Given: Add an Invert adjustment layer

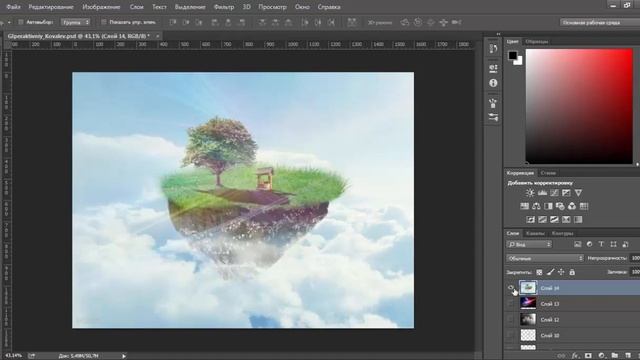Looking at the screenshot, I should tap(530, 220).
